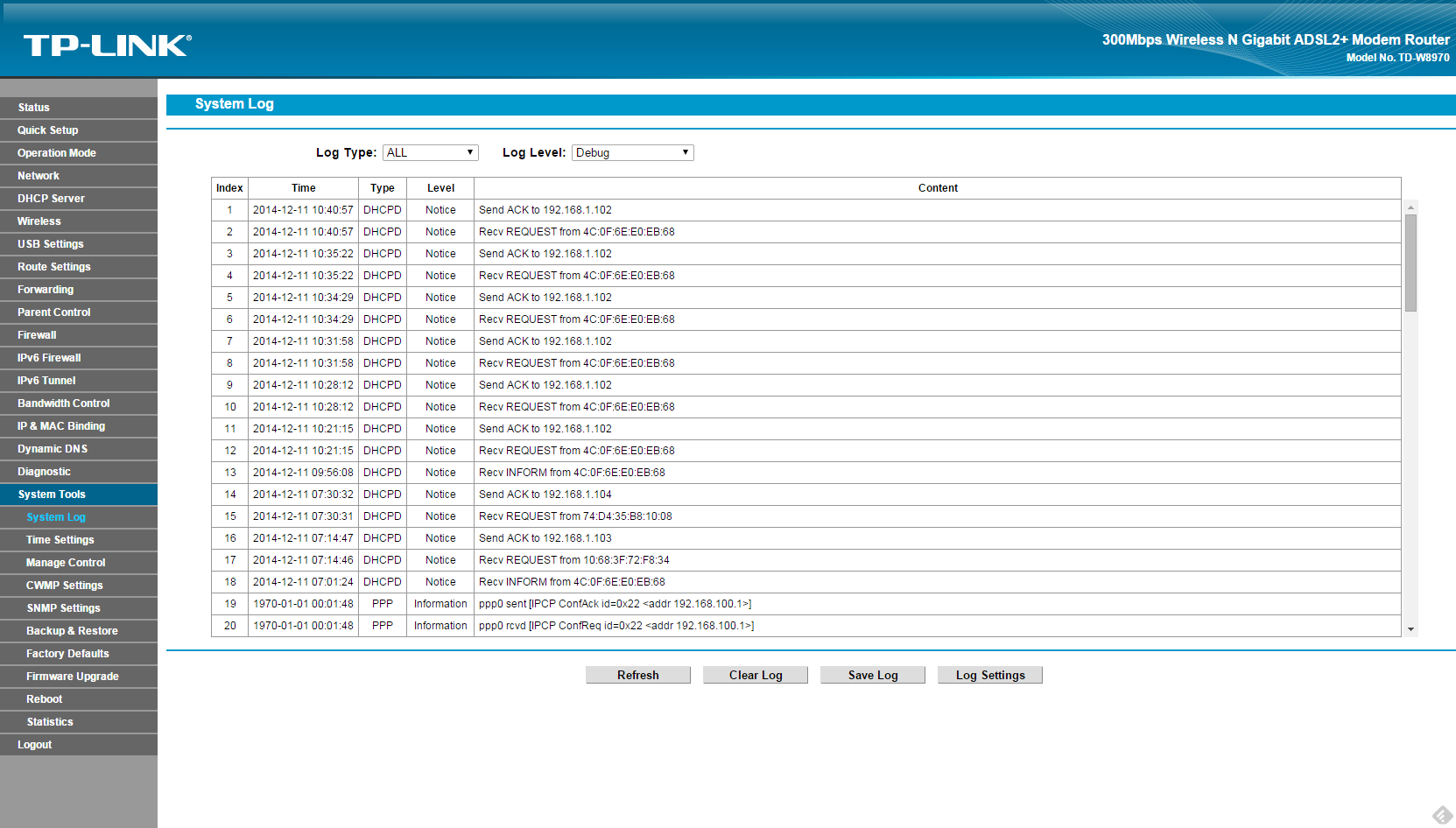Click 'Recv REQUEST from 10:68:3F:72:F8:34' entry
This screenshot has width=1456, height=828.
(x=574, y=560)
